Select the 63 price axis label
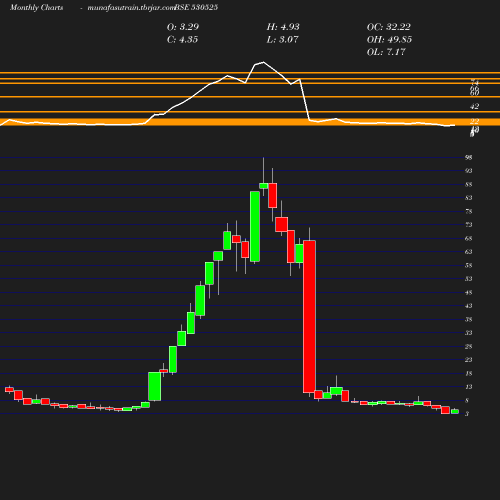This screenshot has width=500, height=500. pyautogui.click(x=469, y=252)
